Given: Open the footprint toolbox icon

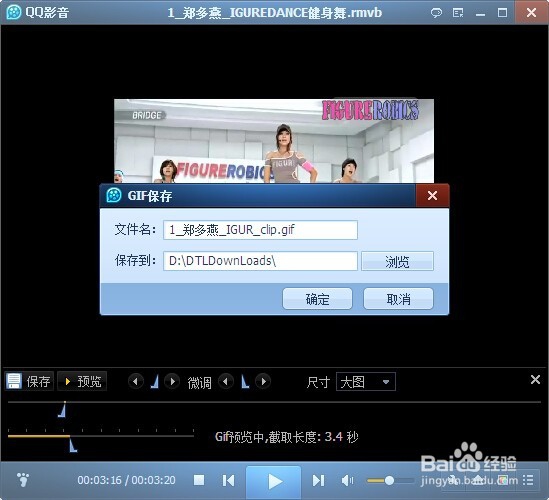Looking at the screenshot, I should 23,480.
